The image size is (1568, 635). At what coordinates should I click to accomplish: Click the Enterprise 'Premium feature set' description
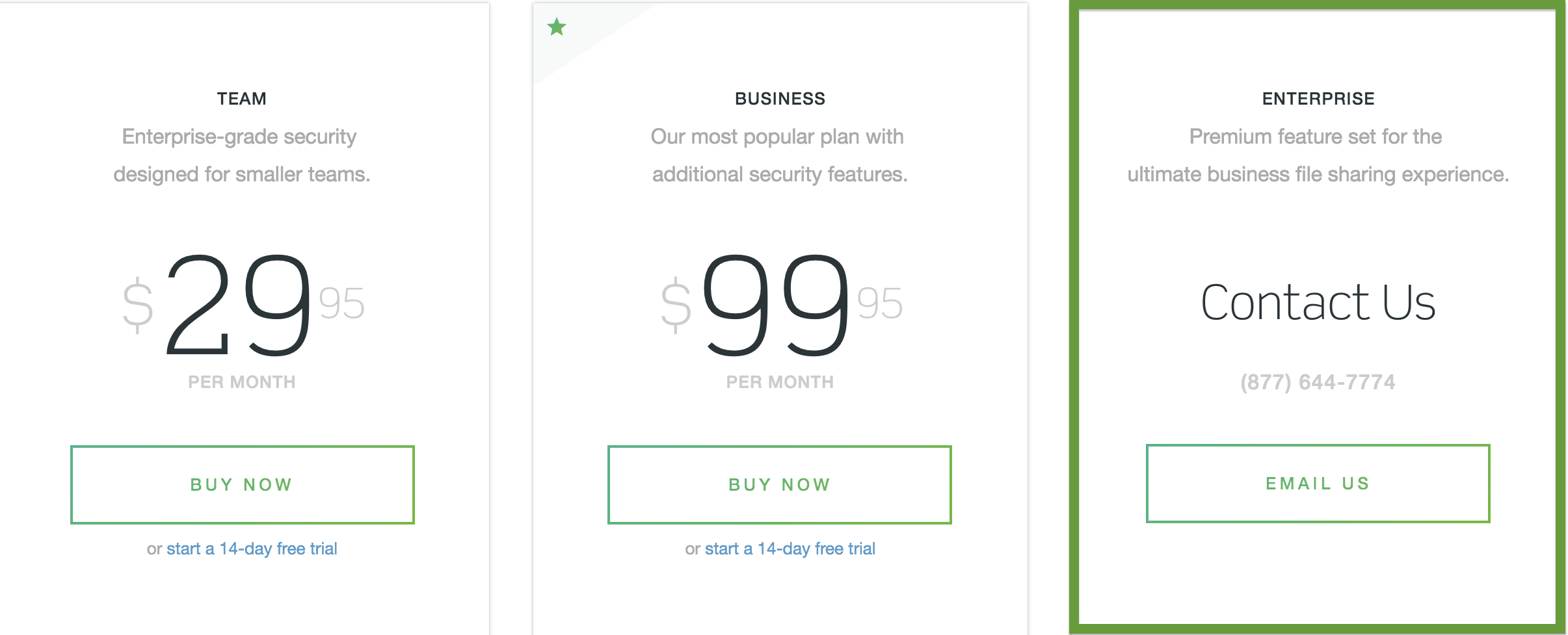click(x=1318, y=155)
